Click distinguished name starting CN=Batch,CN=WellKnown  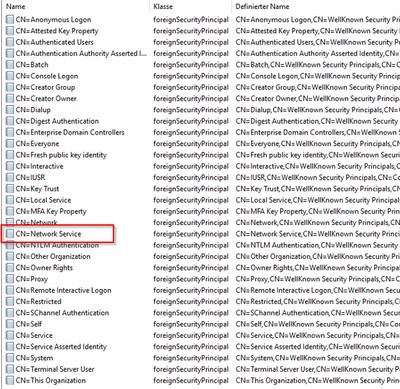tap(318, 65)
